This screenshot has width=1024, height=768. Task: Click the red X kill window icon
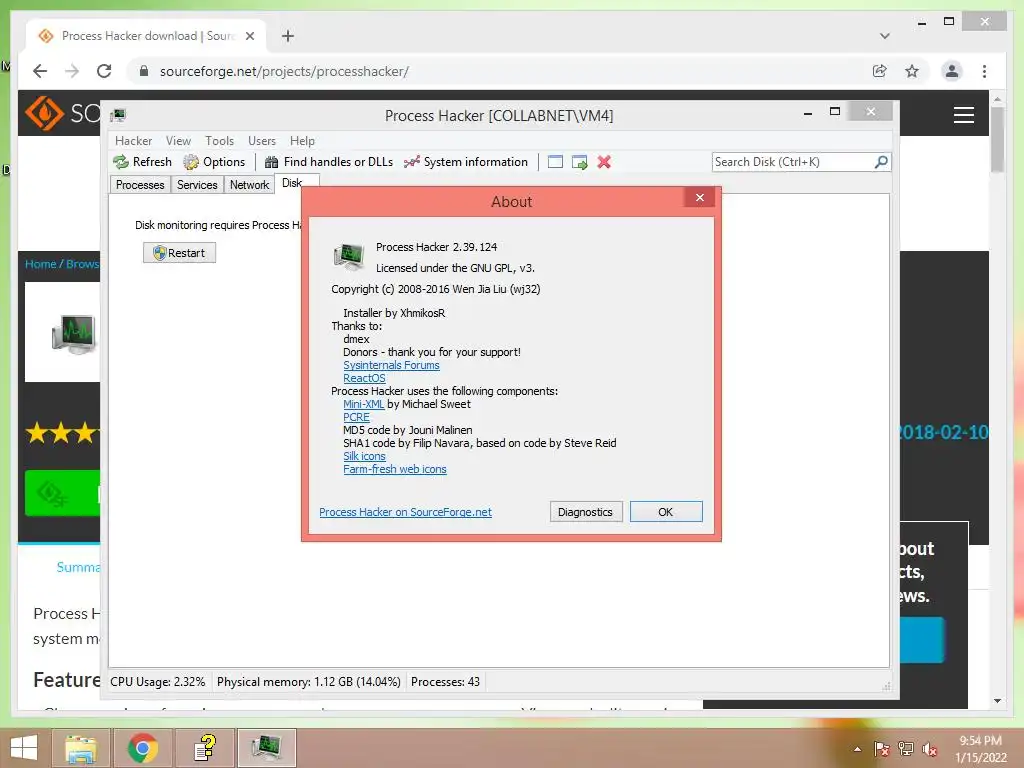tap(604, 162)
